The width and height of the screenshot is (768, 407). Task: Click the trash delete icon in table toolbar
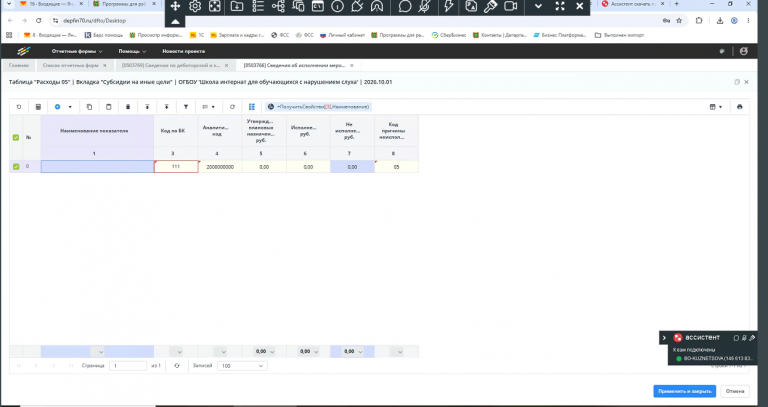[x=128, y=107]
